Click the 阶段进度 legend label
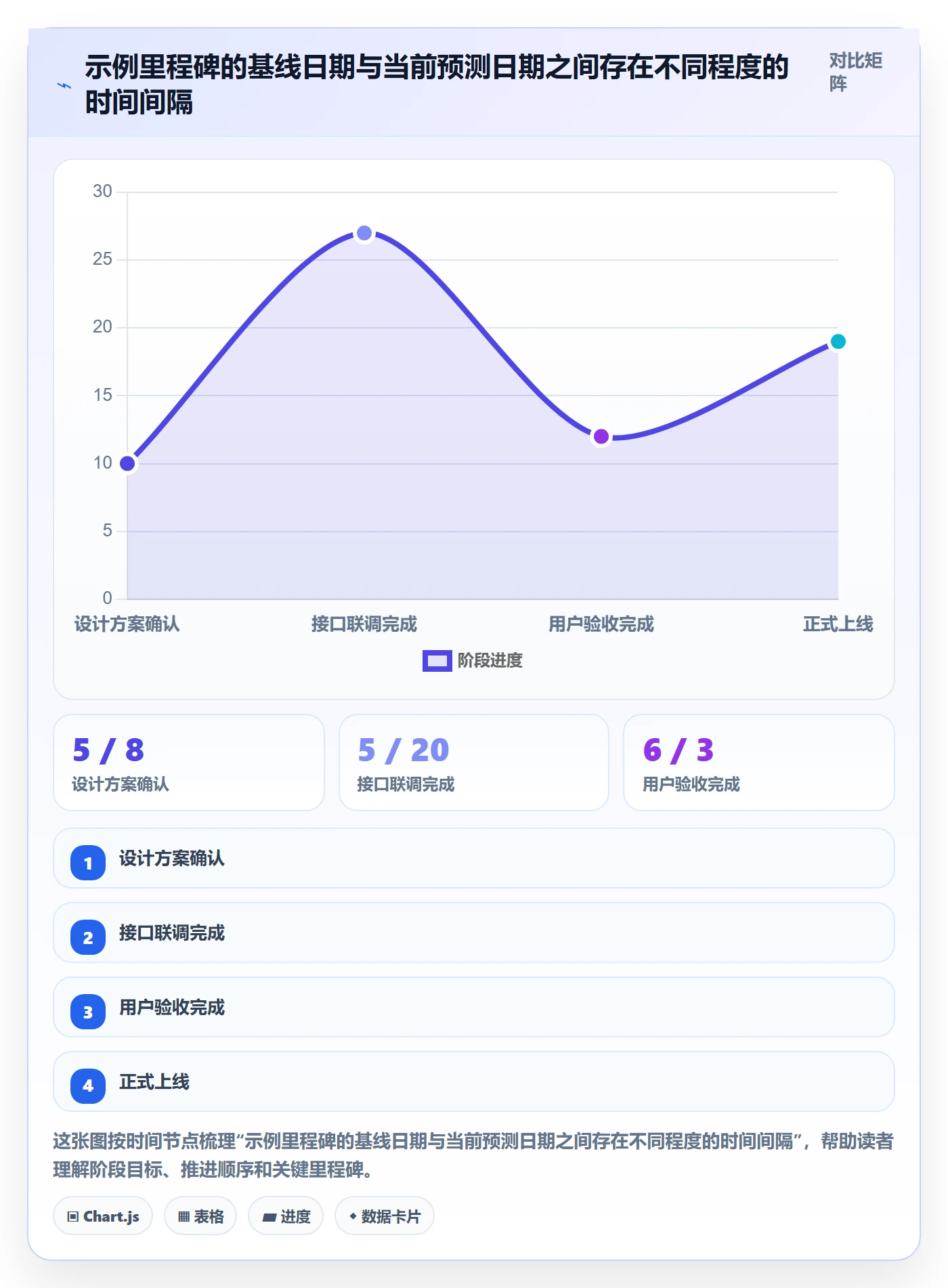This screenshot has height=1288, width=948. click(490, 660)
